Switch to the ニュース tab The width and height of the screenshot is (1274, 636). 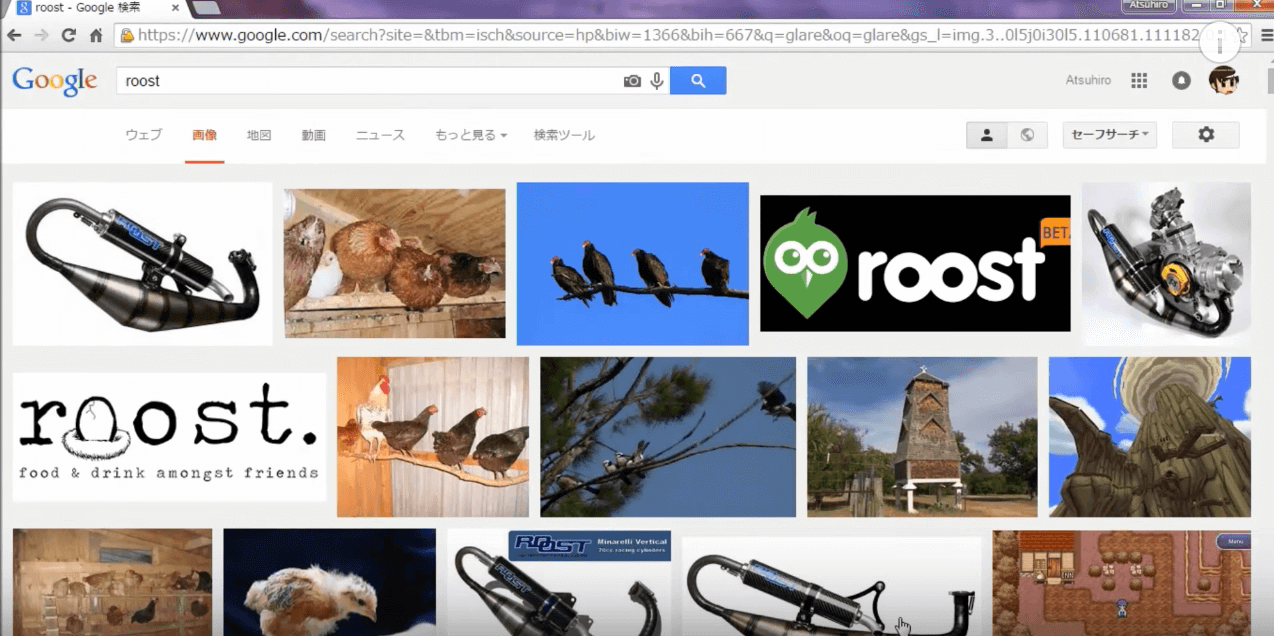(380, 135)
